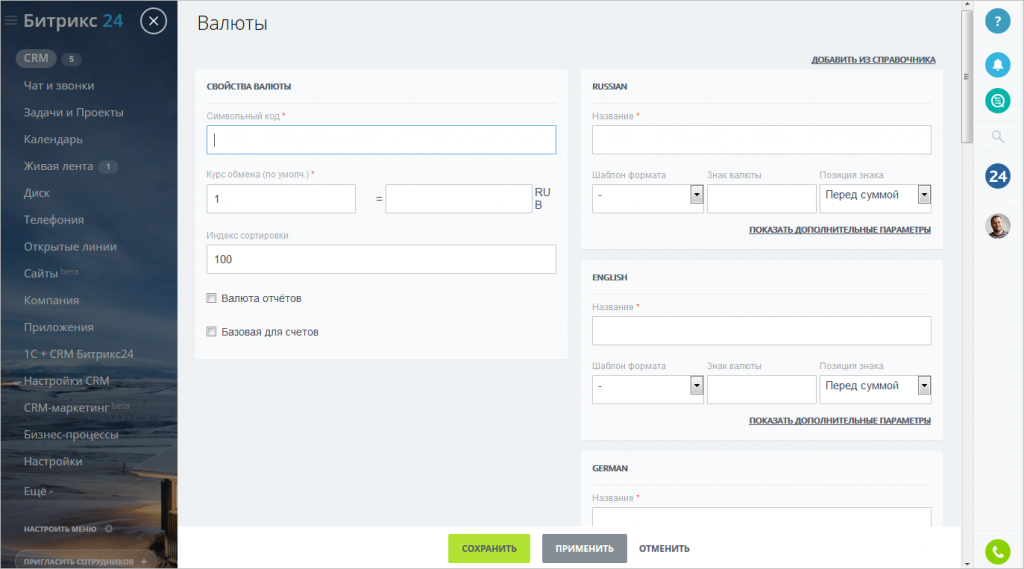Screen dimensions: 1024x569
Task: Focus the 'Символьный код' input field
Action: [x=381, y=140]
